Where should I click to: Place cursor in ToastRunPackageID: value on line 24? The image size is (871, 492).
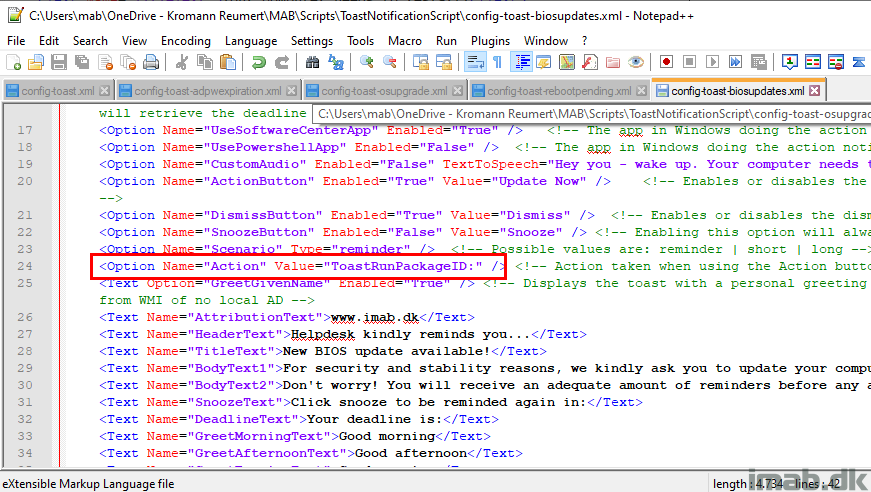pos(407,266)
